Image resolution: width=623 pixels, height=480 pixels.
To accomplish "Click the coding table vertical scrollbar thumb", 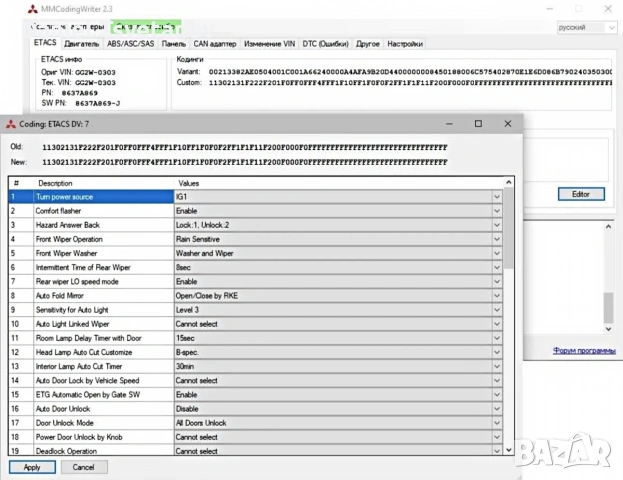I will 509,228.
